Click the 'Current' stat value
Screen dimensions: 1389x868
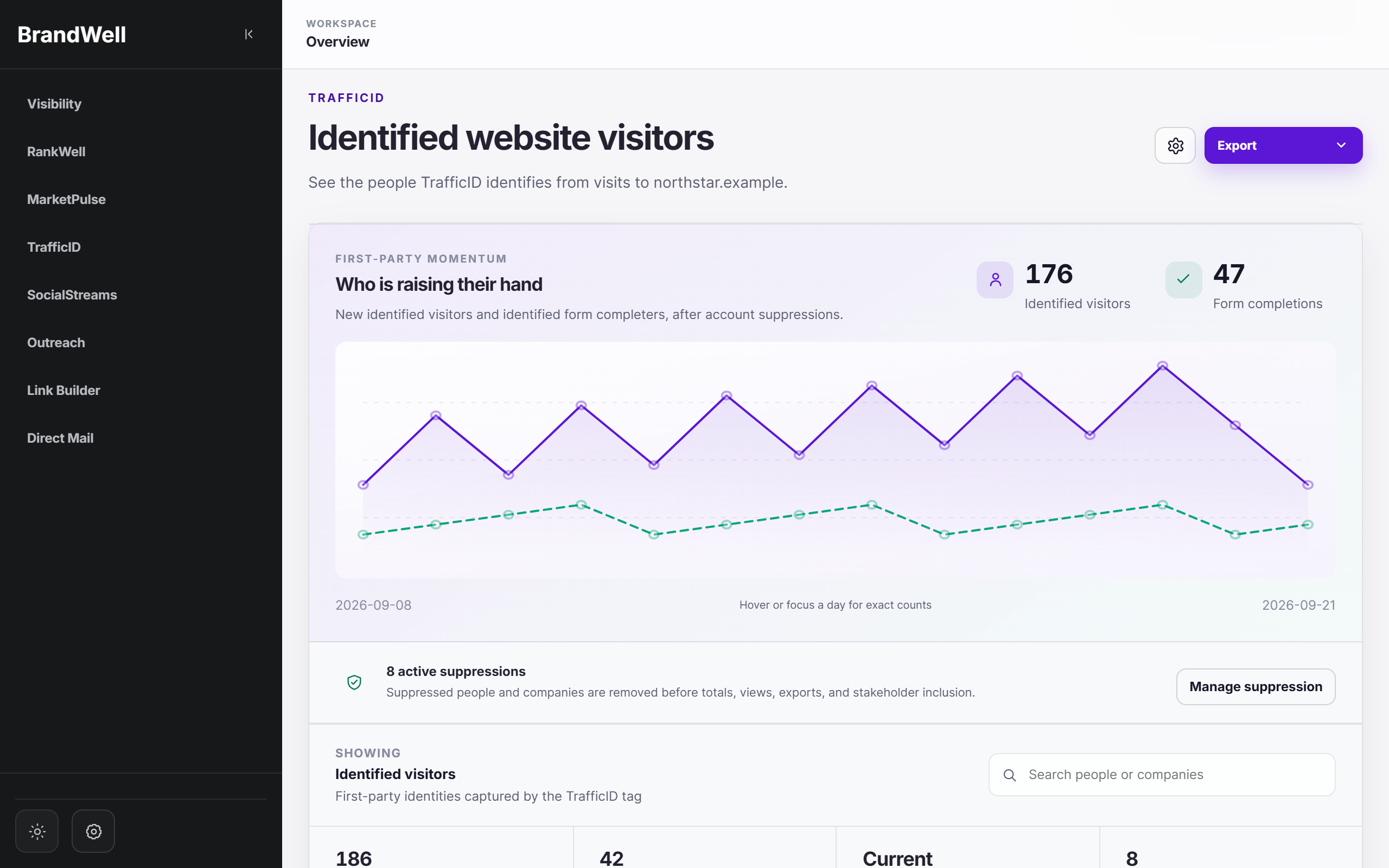pyautogui.click(x=897, y=858)
